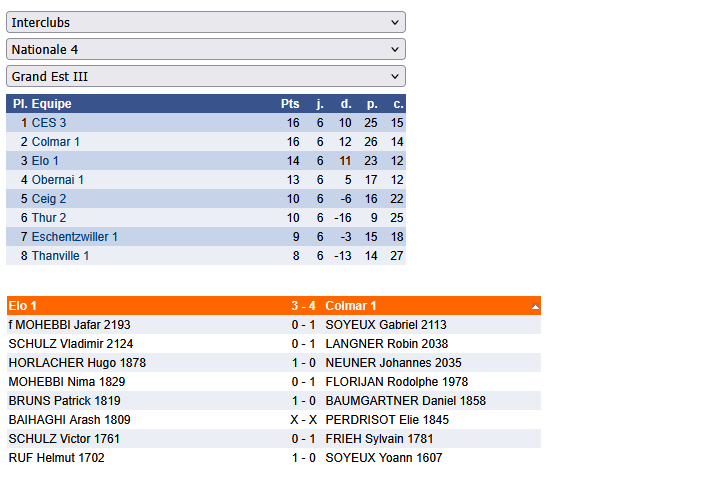702x504 pixels.
Task: Open the Obernai 1 team link
Action: tap(58, 180)
